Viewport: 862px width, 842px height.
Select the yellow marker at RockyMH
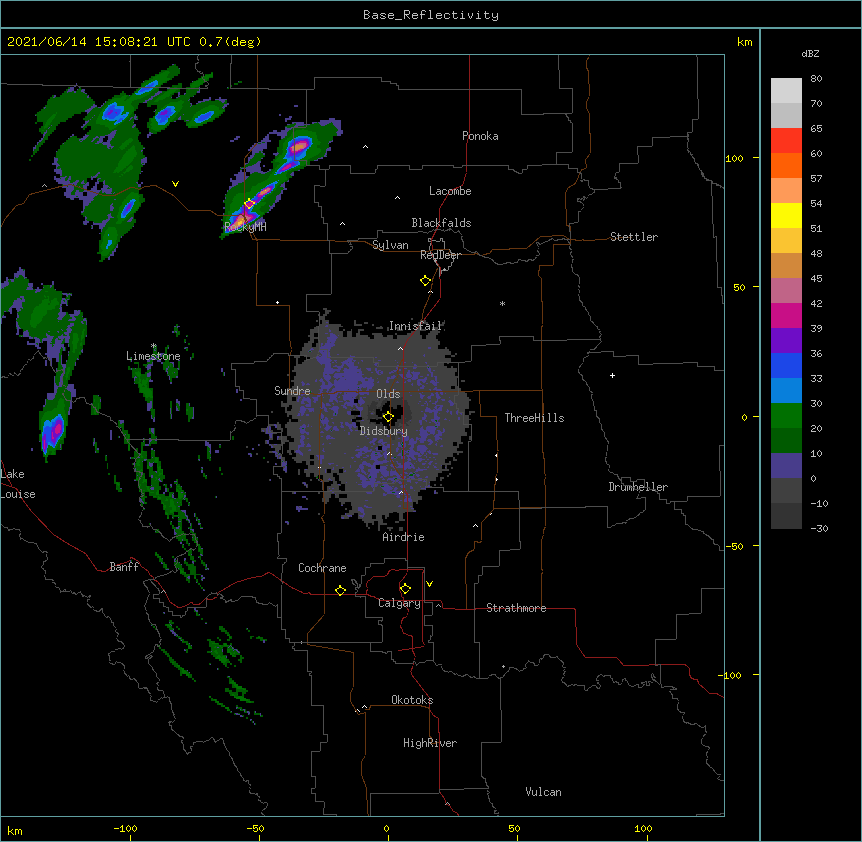point(250,204)
